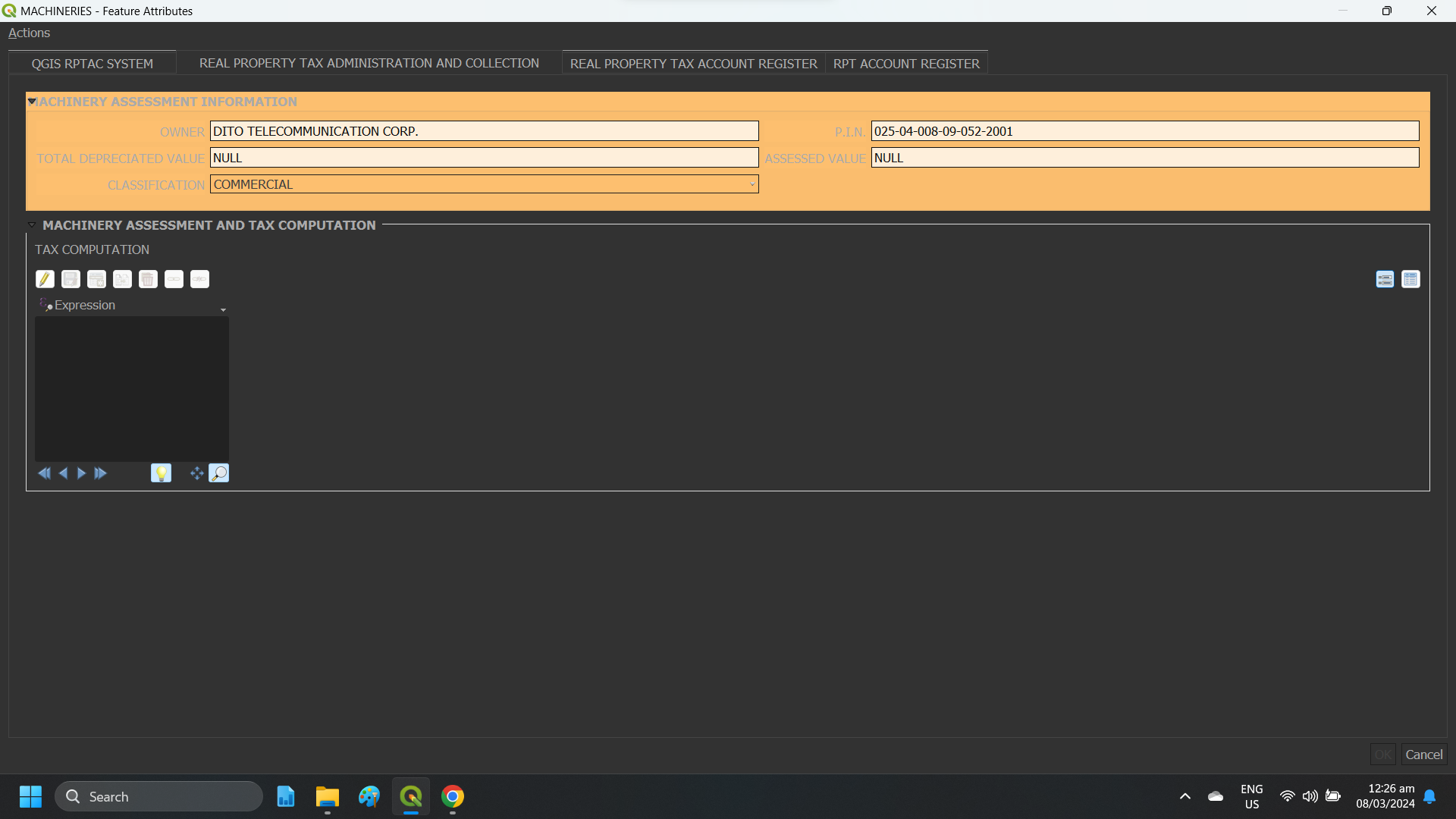
Task: Toggle editing mode with the pencil icon
Action: [x=45, y=279]
